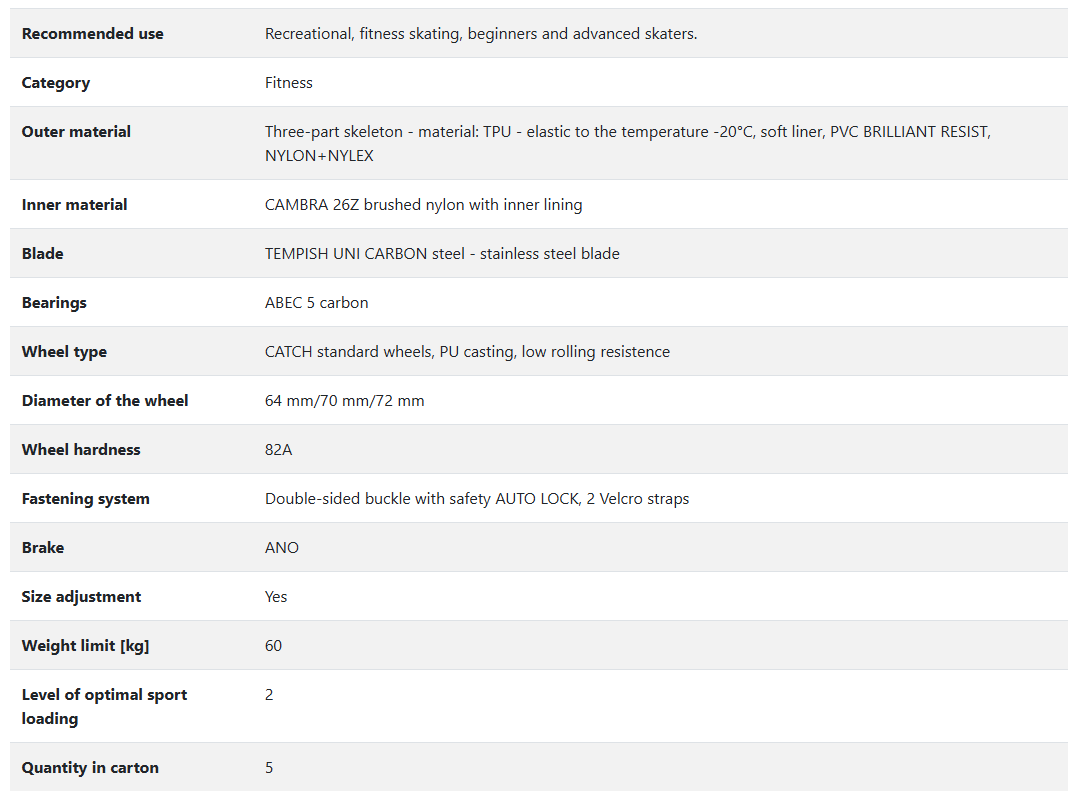
Task: Click the CATCH standard wheels description
Action: (x=467, y=352)
